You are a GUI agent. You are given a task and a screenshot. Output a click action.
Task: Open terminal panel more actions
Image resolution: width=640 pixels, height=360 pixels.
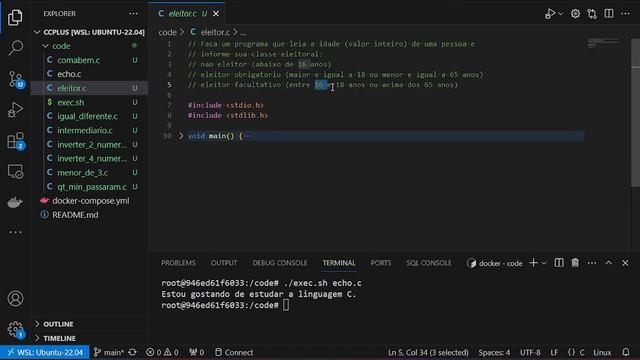[x=592, y=263]
